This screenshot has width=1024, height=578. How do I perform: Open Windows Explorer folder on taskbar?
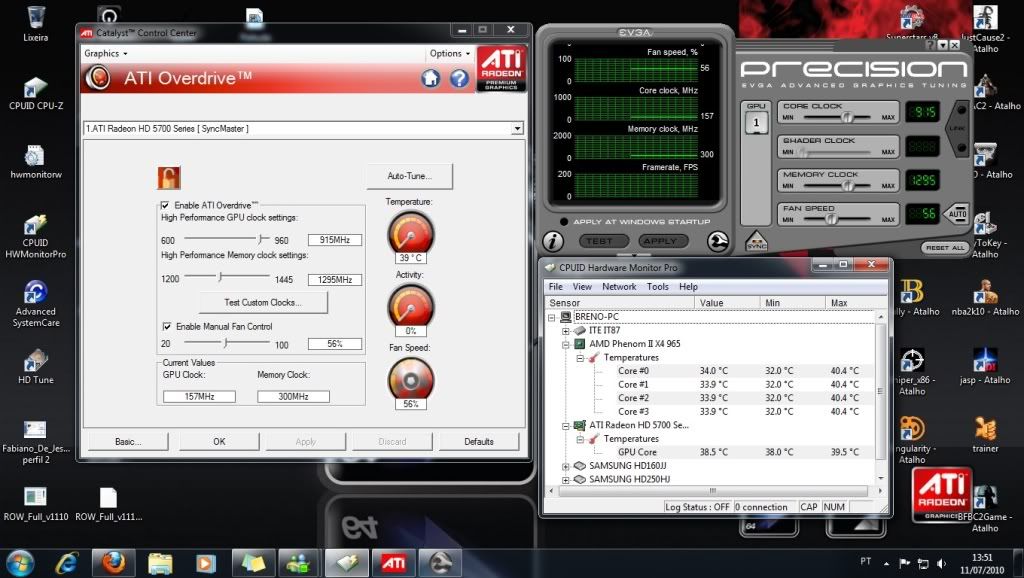pos(159,562)
